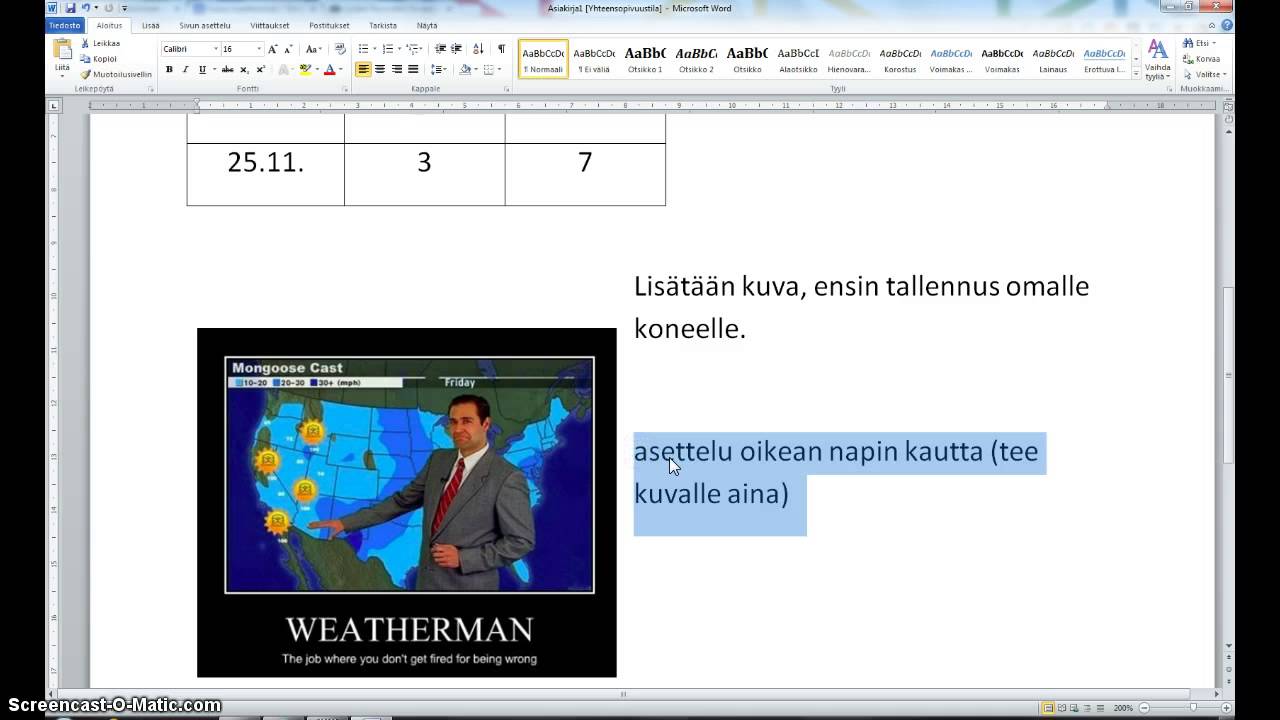Screen dimensions: 1280x720
Task: Activate the Muotoilusivellin format painter
Action: coord(116,74)
